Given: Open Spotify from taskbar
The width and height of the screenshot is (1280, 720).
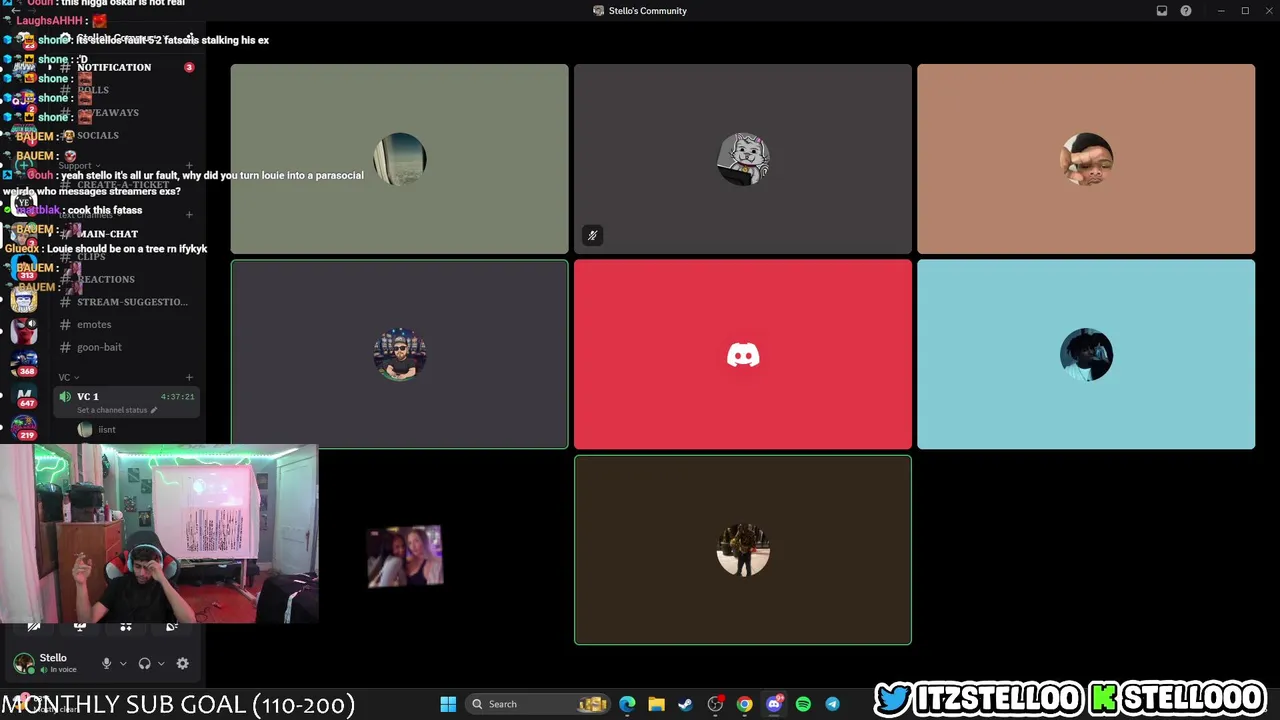Looking at the screenshot, I should pos(803,704).
